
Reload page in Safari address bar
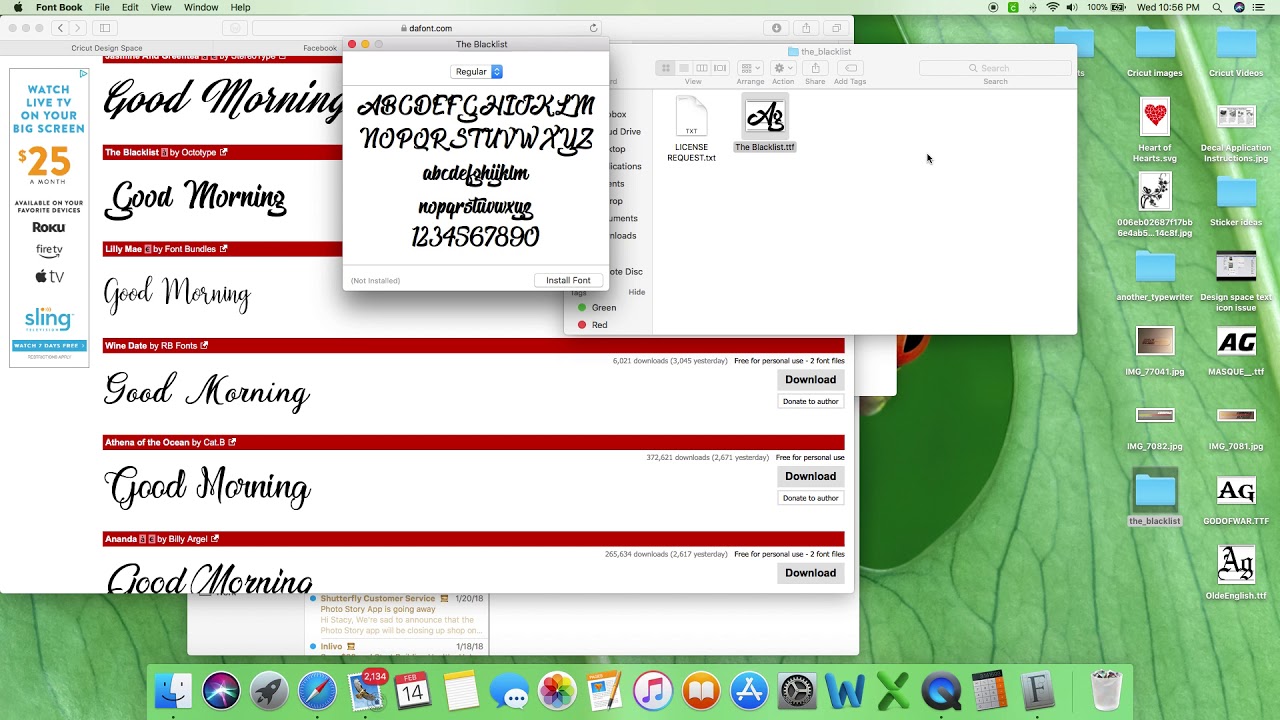(593, 28)
